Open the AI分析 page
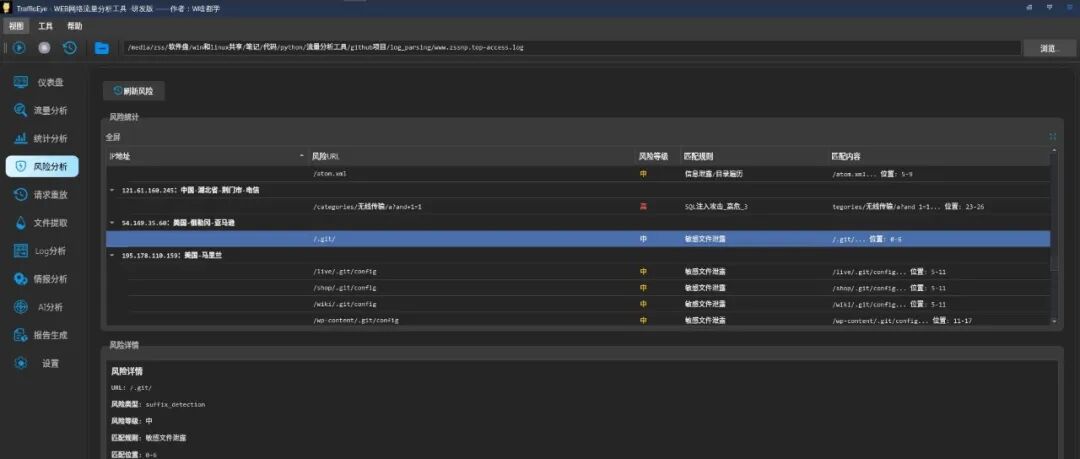 [x=42, y=307]
